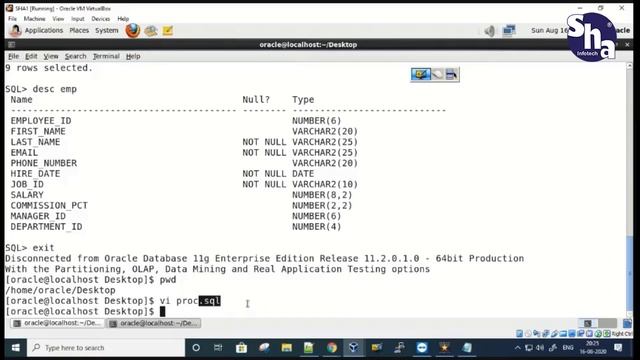Image resolution: width=640 pixels, height=360 pixels.
Task: Click the mail launcher beside Firefox
Action: coord(151,31)
